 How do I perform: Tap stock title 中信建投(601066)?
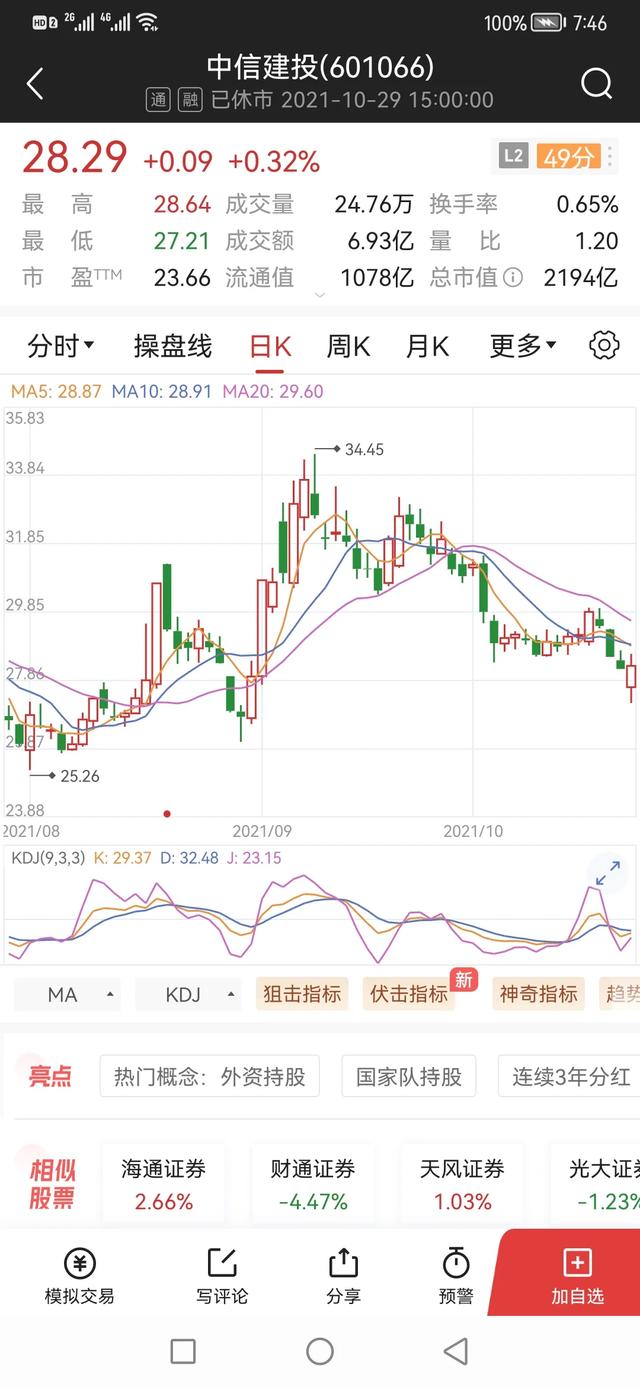320,67
